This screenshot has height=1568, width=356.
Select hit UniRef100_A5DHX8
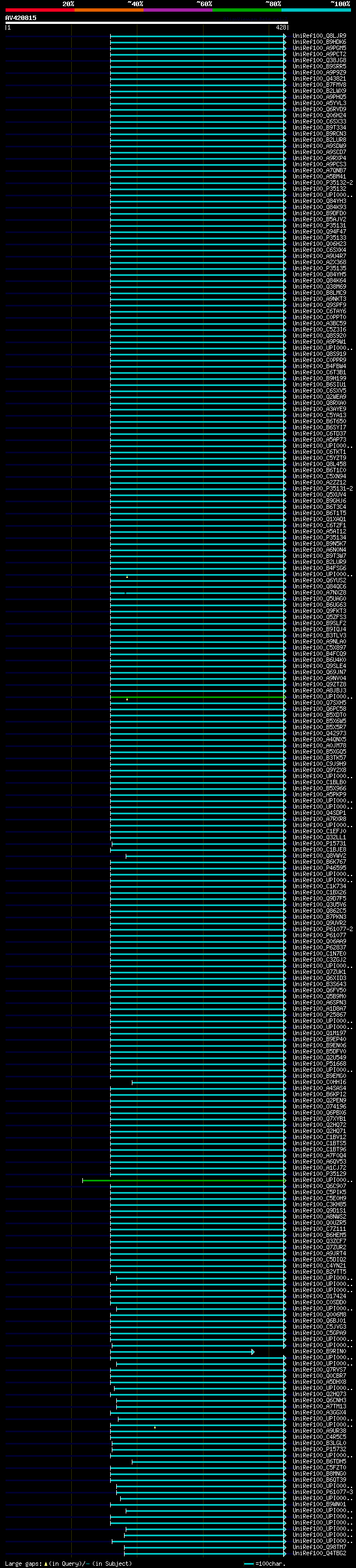point(319,1382)
